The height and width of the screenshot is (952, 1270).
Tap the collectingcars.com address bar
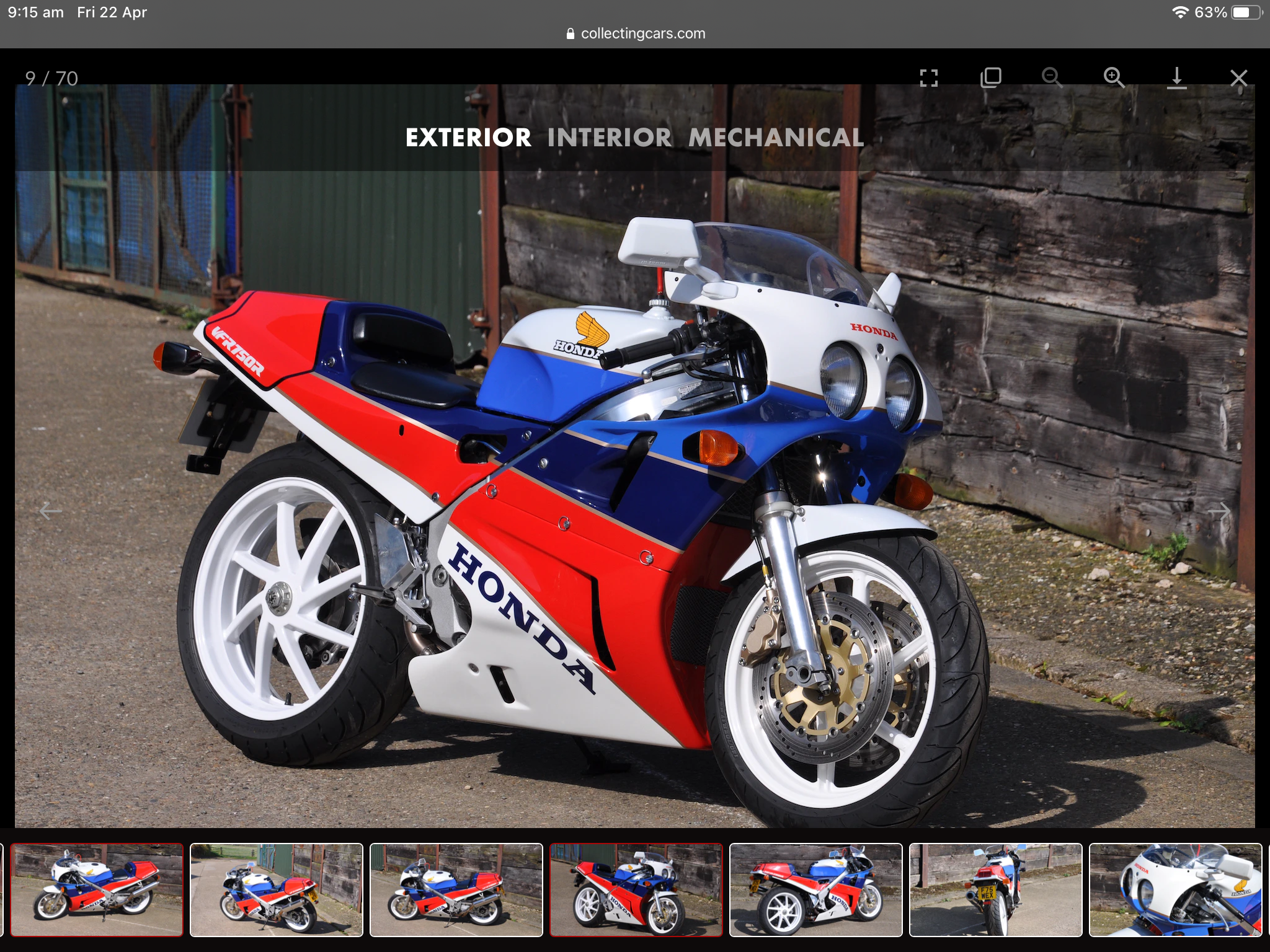[636, 33]
